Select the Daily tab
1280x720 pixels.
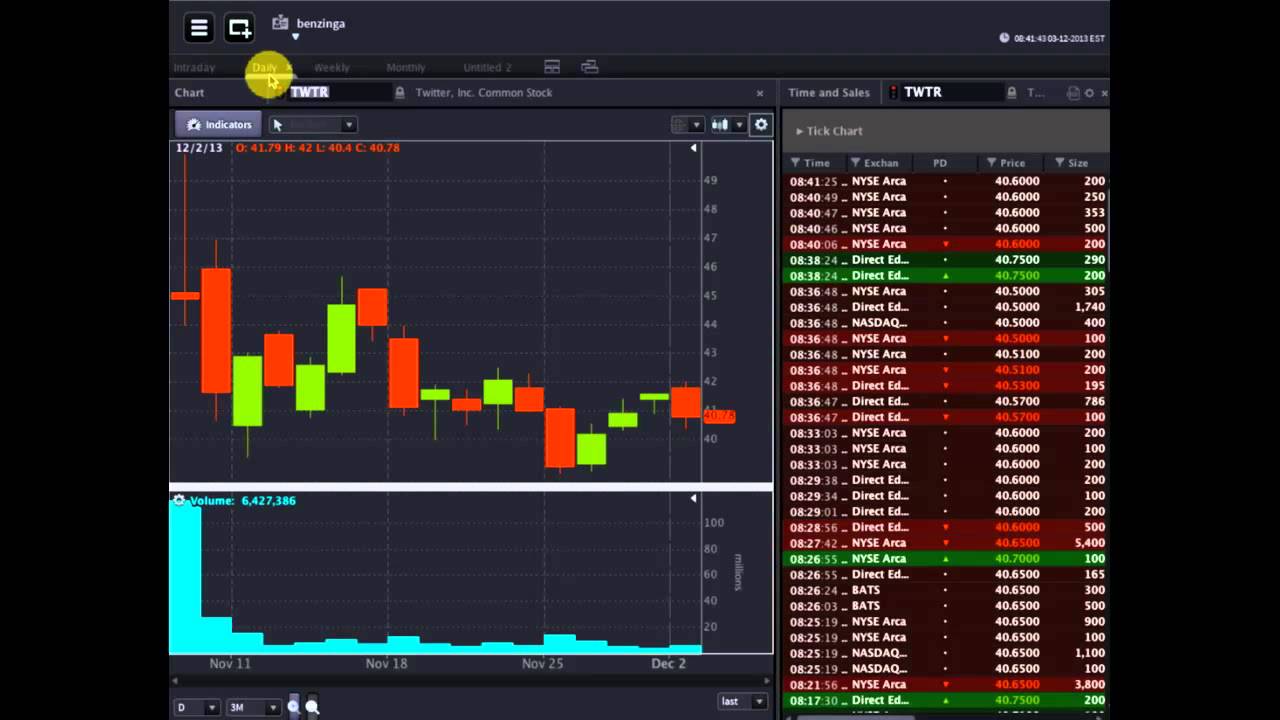pyautogui.click(x=264, y=67)
